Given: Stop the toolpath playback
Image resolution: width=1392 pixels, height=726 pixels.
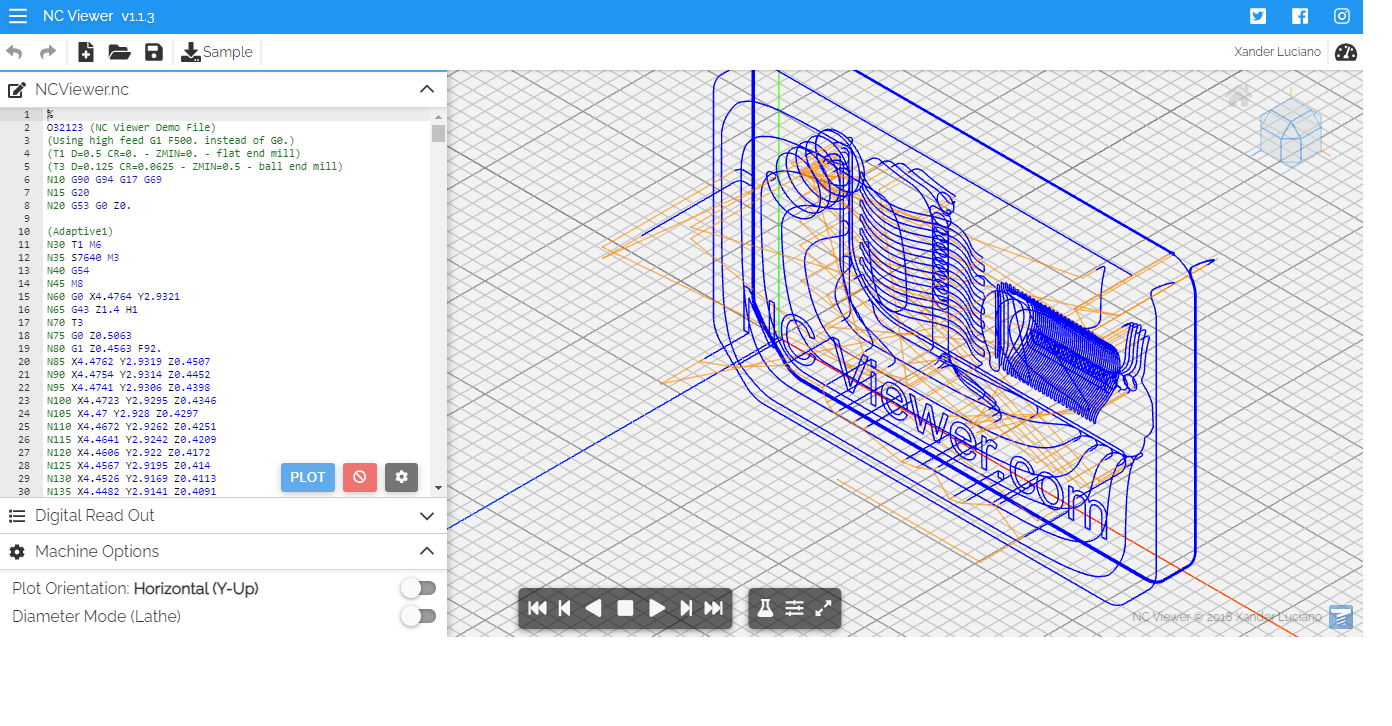Looking at the screenshot, I should click(625, 608).
